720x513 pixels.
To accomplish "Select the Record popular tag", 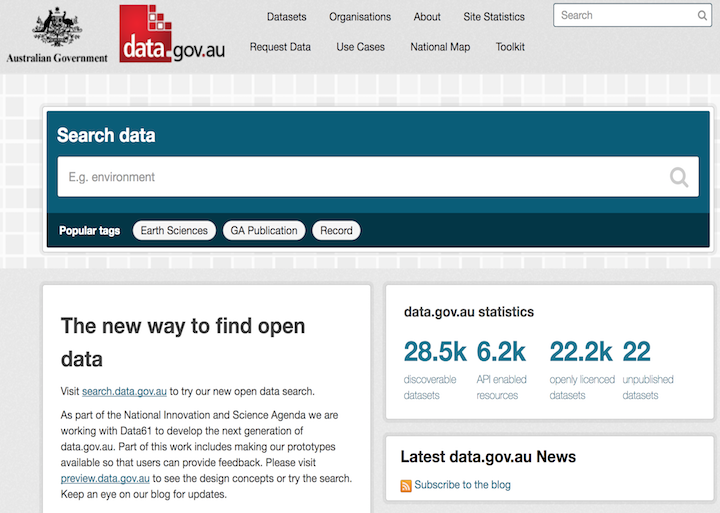I will 337,230.
